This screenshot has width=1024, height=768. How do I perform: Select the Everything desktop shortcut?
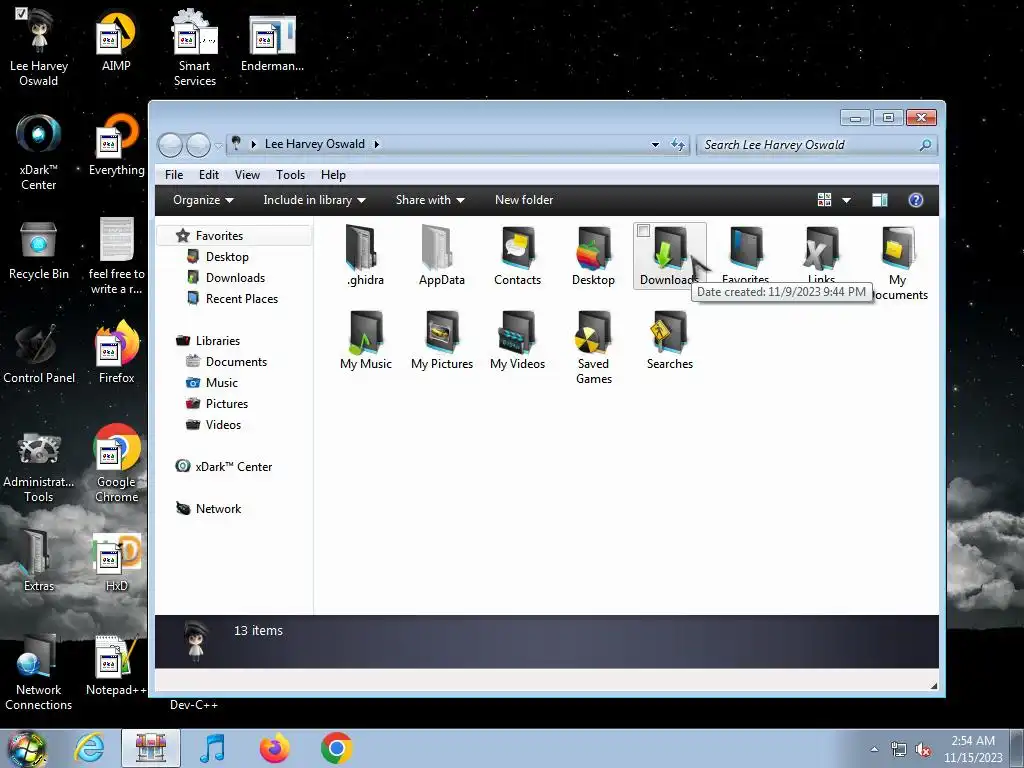click(116, 146)
